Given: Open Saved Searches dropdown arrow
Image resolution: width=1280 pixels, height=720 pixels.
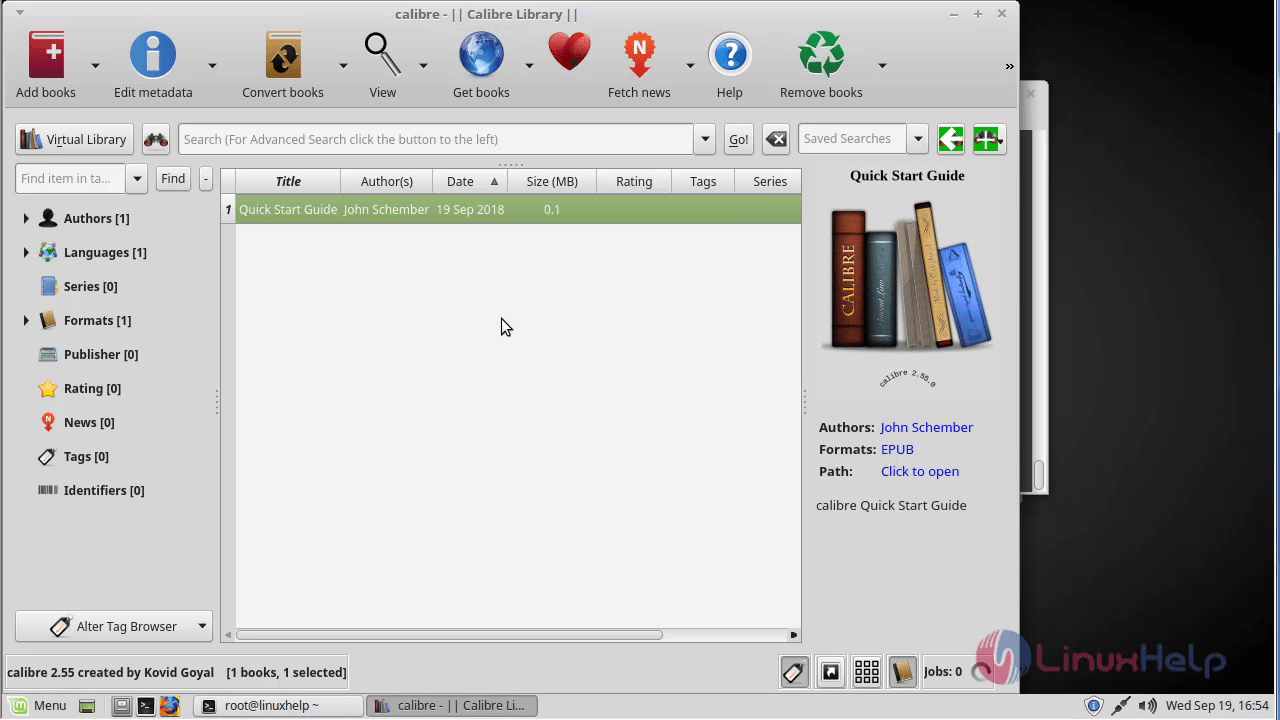Looking at the screenshot, I should [x=918, y=139].
